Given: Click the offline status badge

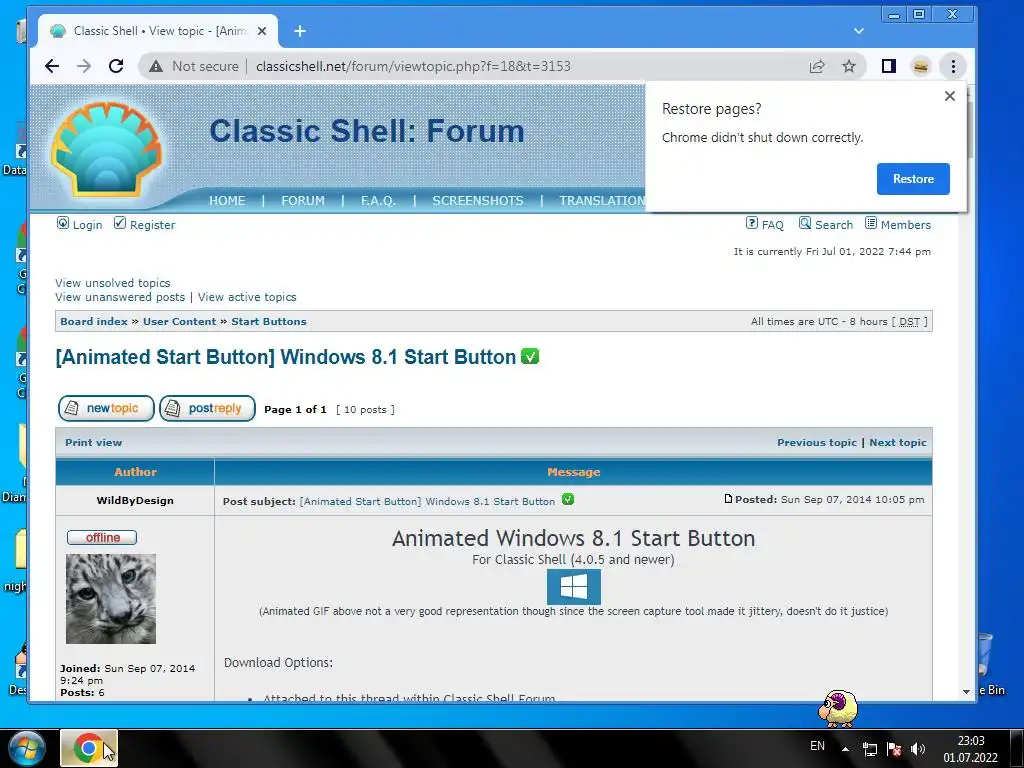Looking at the screenshot, I should tap(102, 537).
